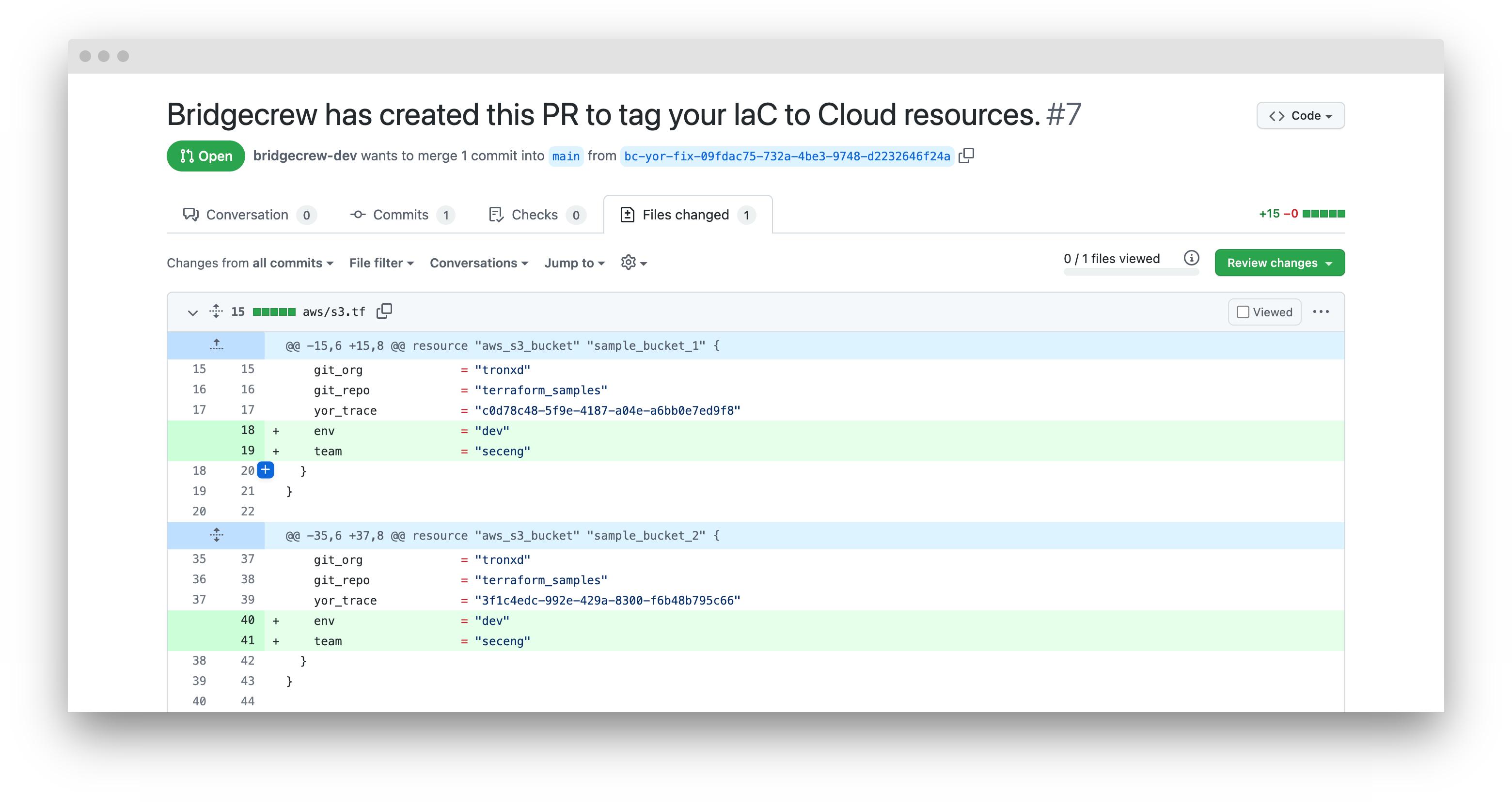
Task: Select new line number 18
Action: (247, 430)
